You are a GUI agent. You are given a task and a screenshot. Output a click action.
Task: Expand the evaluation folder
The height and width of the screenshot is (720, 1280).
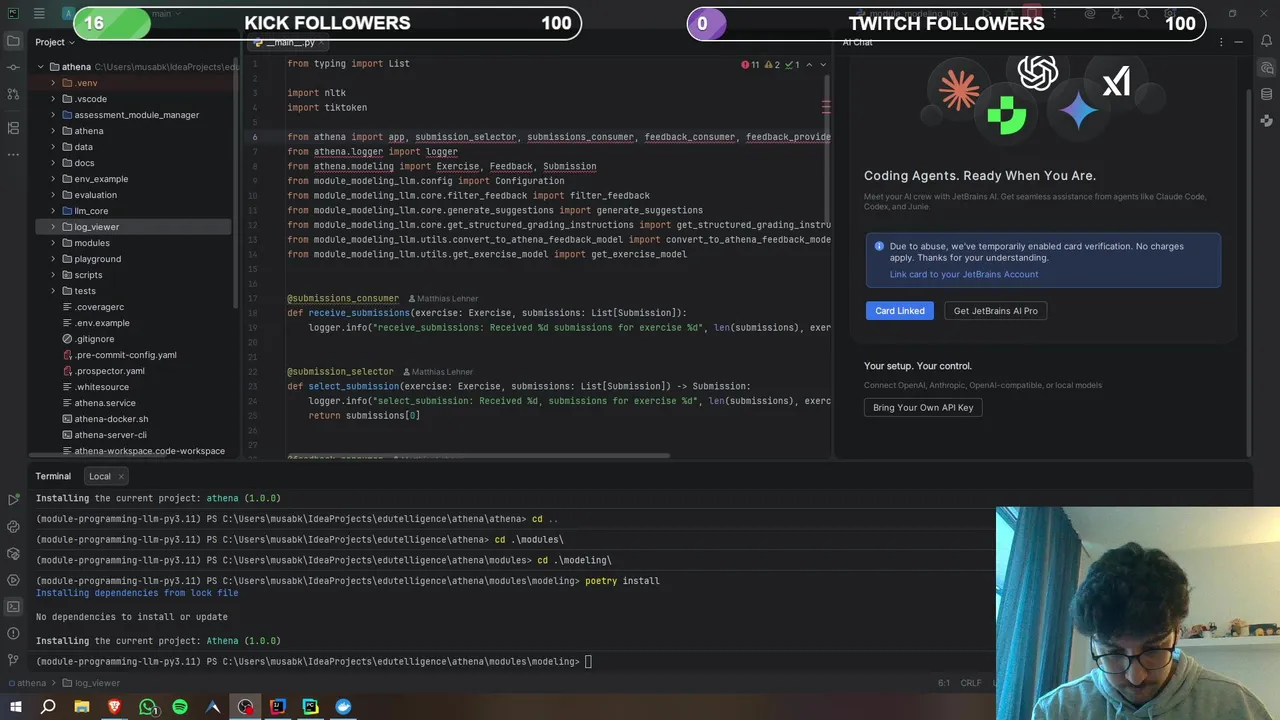tap(53, 195)
